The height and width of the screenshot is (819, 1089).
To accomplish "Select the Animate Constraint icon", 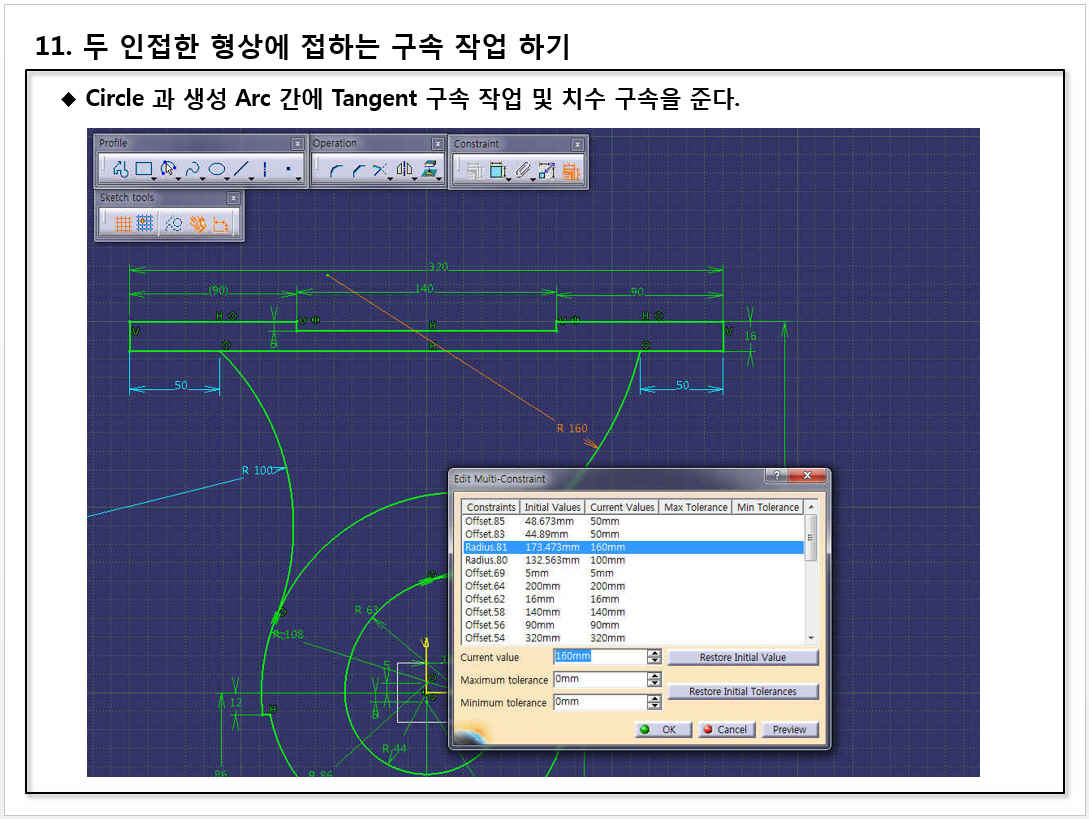I will point(547,171).
